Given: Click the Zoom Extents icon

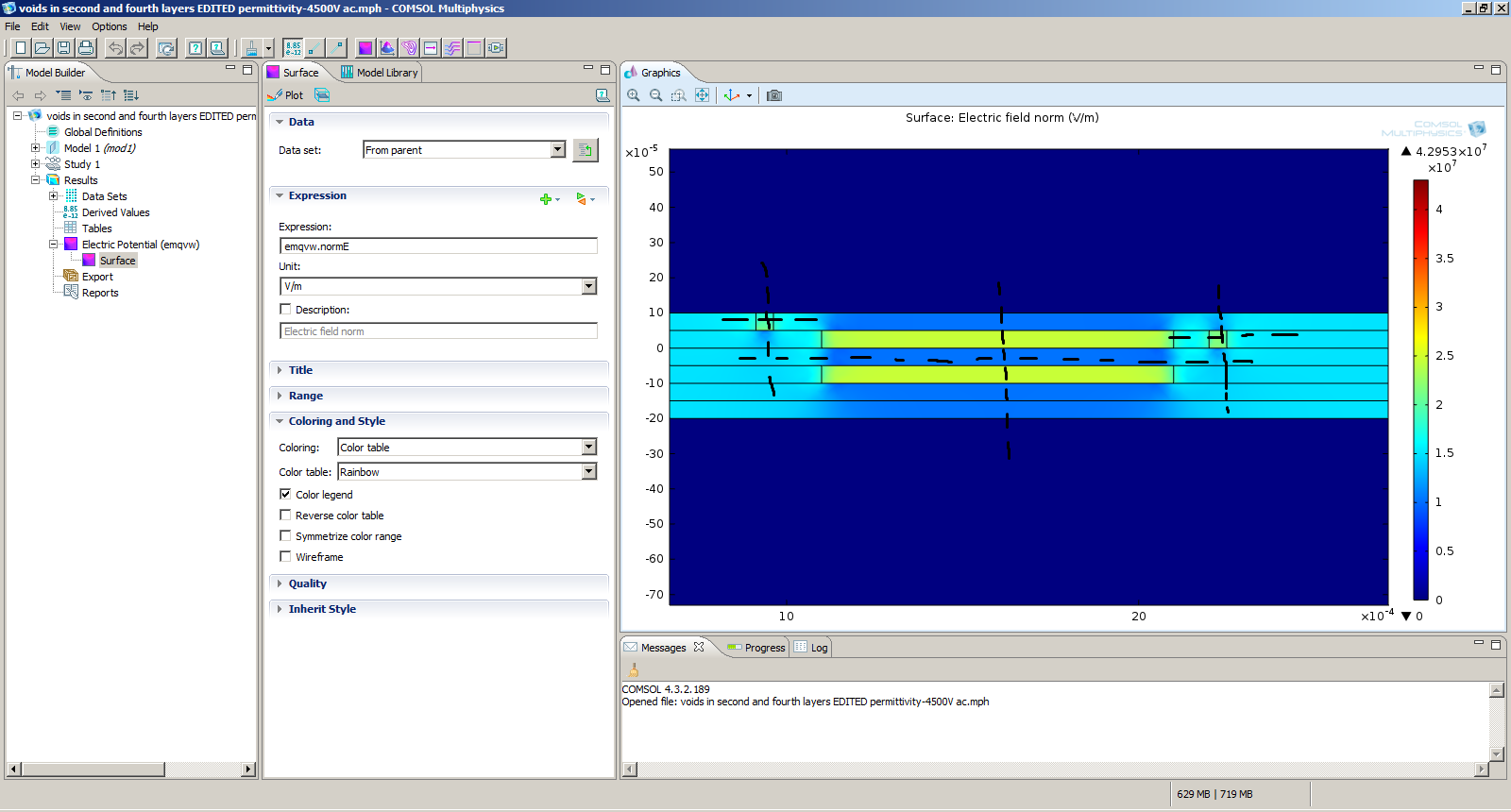Looking at the screenshot, I should [702, 95].
